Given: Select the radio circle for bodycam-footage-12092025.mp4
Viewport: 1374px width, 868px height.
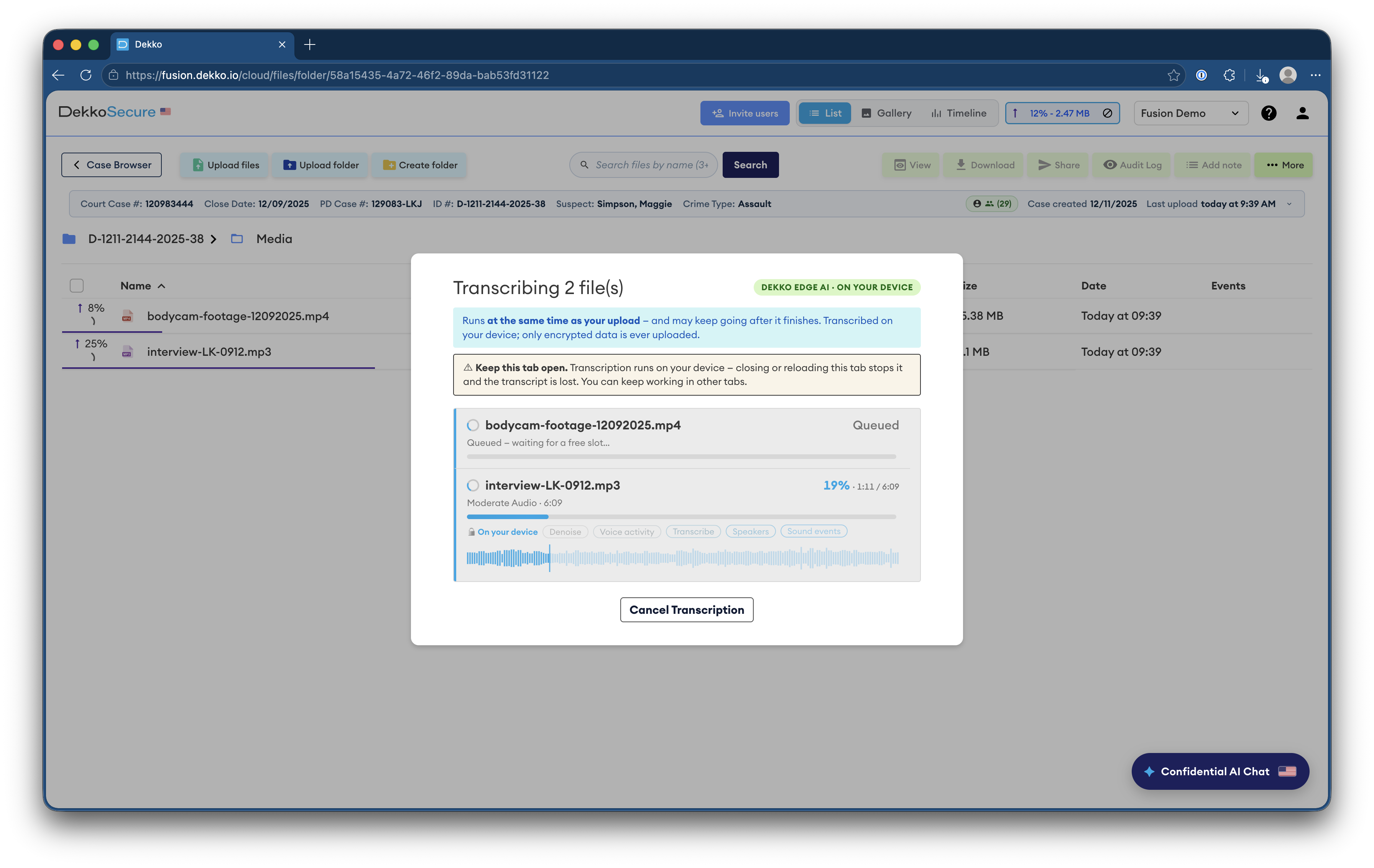Looking at the screenshot, I should coord(472,425).
